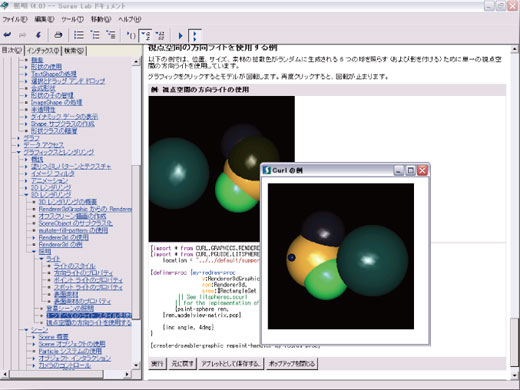Toggle the double blue arrows toolbar button
The height and width of the screenshot is (390, 520).
[x=195, y=35]
